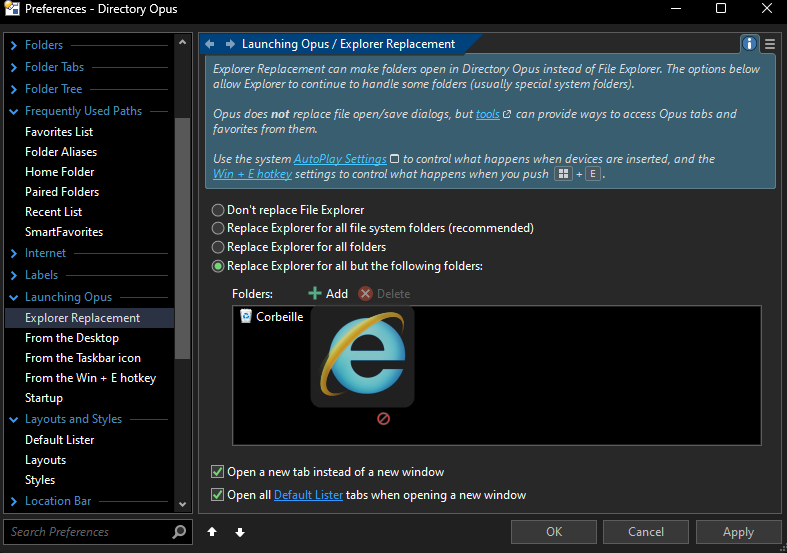The image size is (787, 553).
Task: Select the Explorer Replacement page
Action: pos(89,318)
